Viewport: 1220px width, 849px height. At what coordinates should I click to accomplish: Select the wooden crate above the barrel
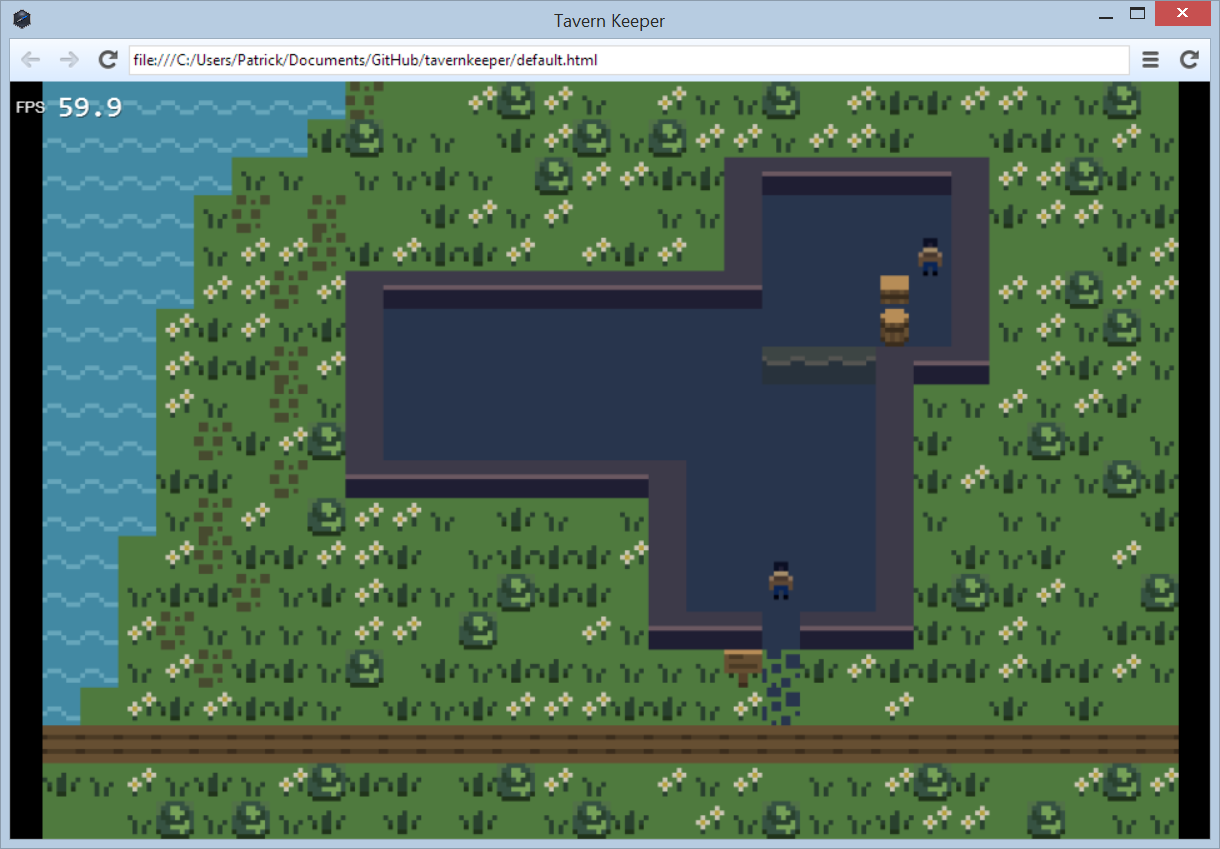894,289
